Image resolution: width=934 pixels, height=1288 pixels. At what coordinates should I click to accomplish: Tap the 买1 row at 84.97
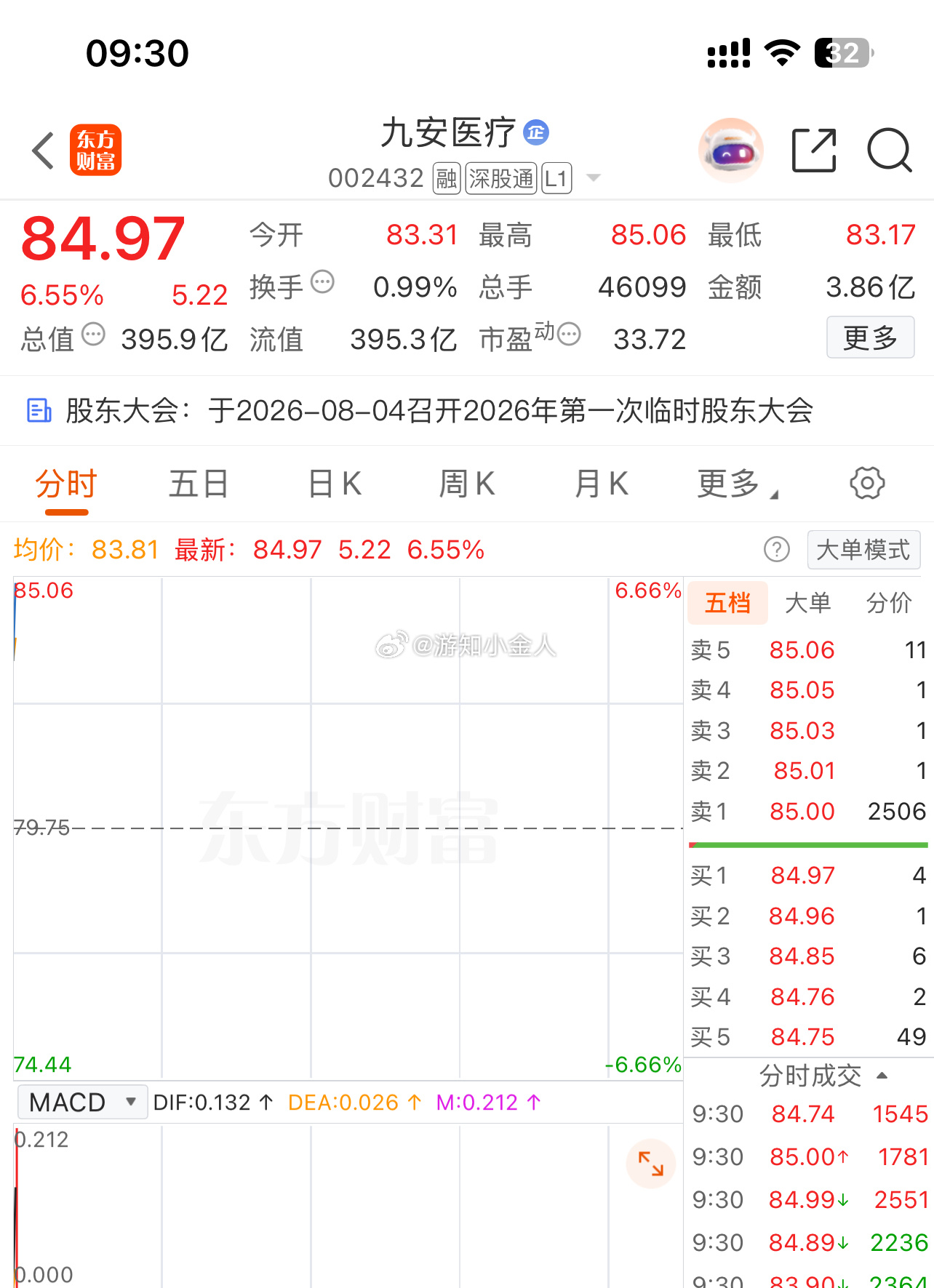808,876
